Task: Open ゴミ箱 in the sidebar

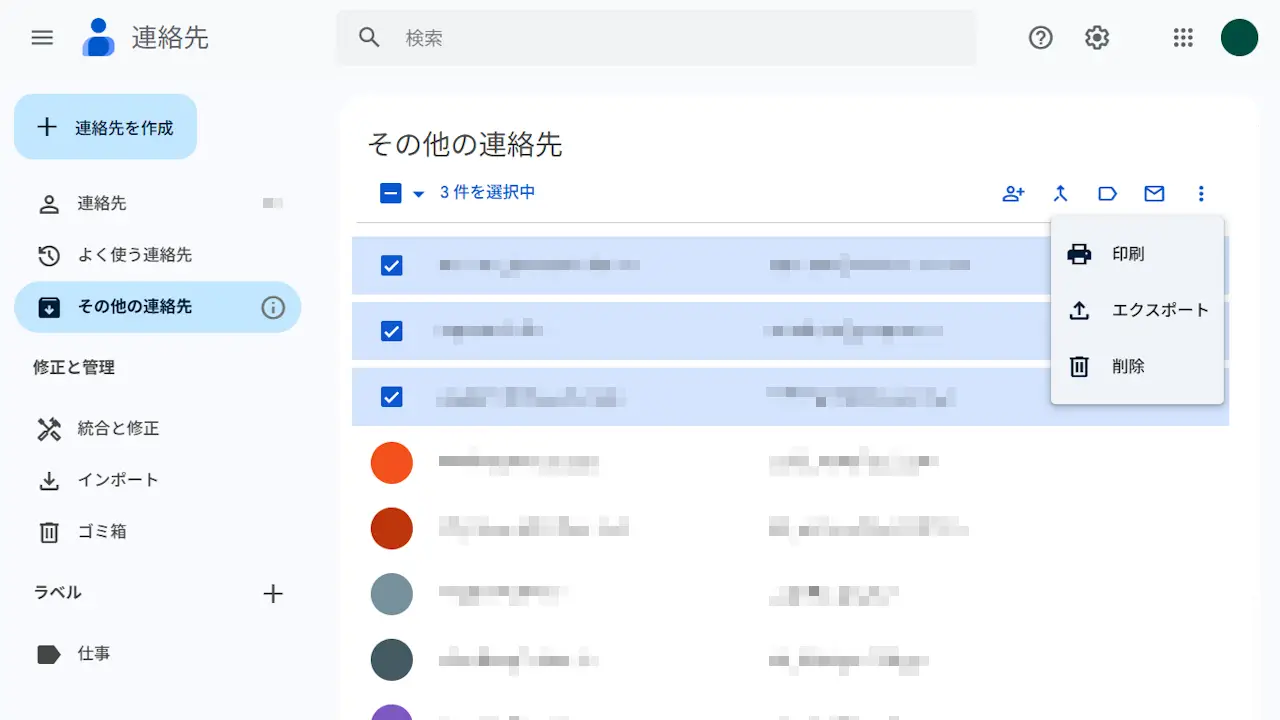Action: point(102,532)
